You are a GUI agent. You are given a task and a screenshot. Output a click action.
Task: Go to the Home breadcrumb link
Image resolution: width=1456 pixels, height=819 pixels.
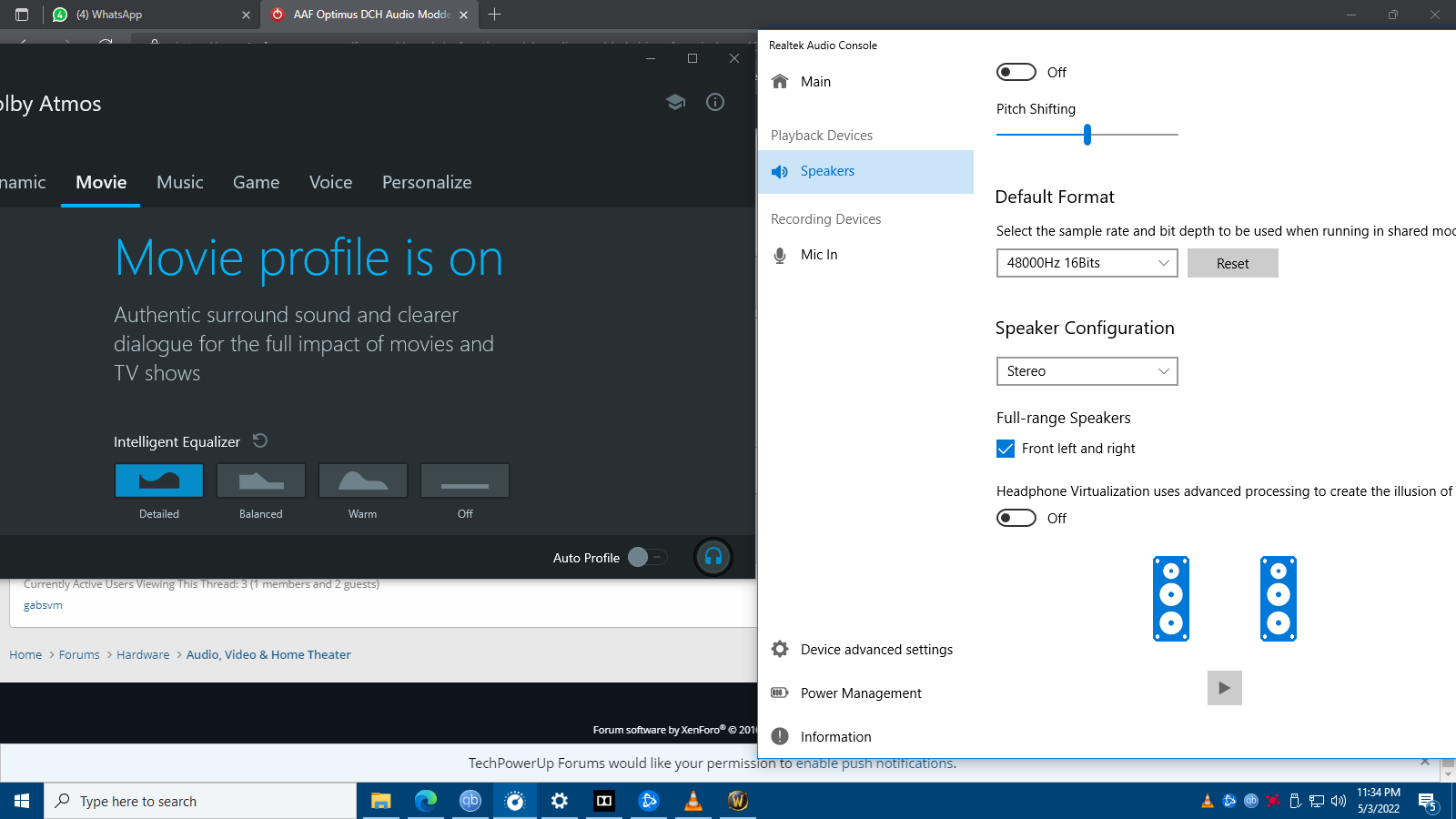25,654
